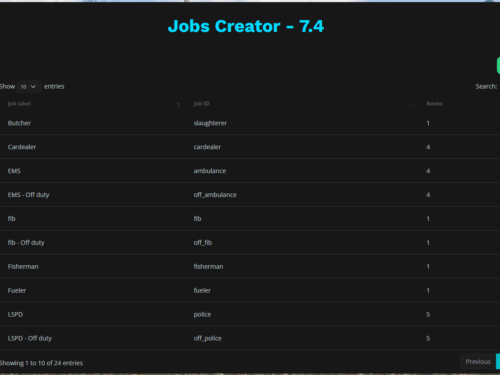Click the off_police job ID cell

pyautogui.click(x=208, y=338)
